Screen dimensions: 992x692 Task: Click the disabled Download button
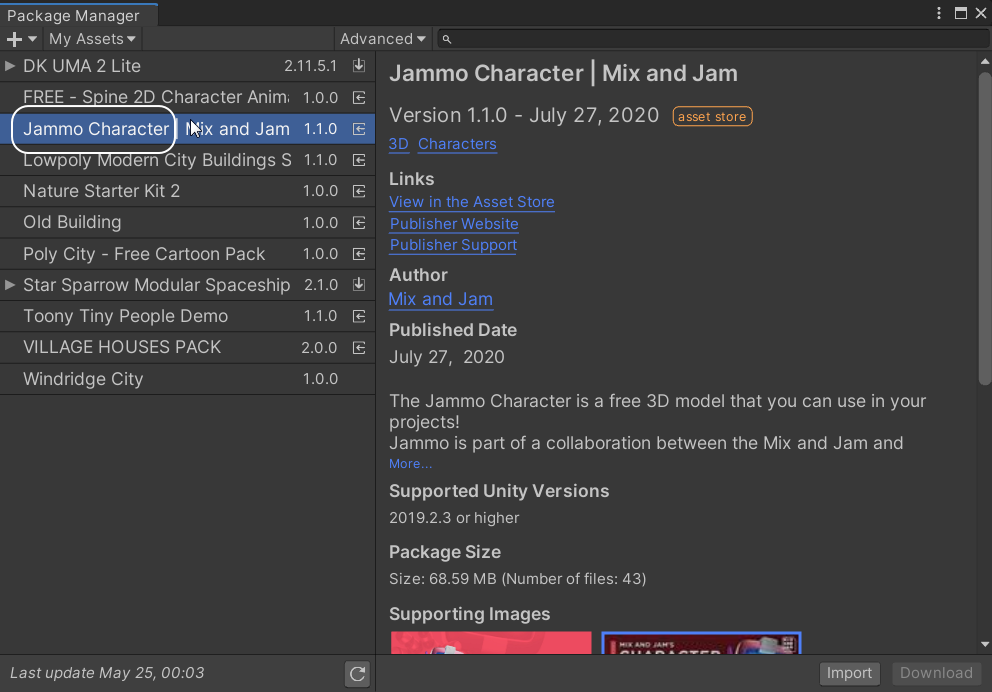coord(936,673)
